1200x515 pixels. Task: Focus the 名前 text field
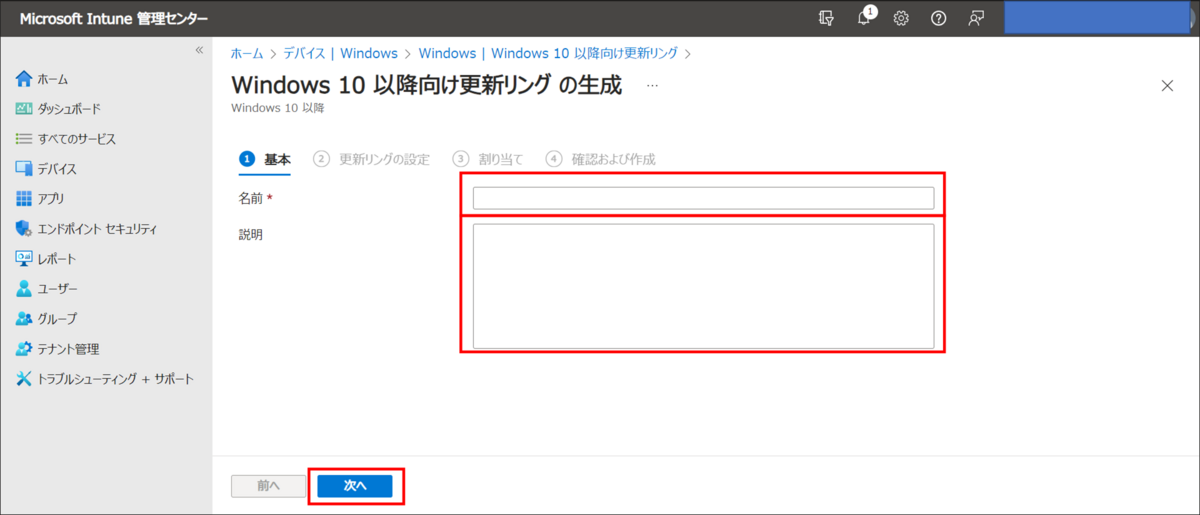coord(703,198)
